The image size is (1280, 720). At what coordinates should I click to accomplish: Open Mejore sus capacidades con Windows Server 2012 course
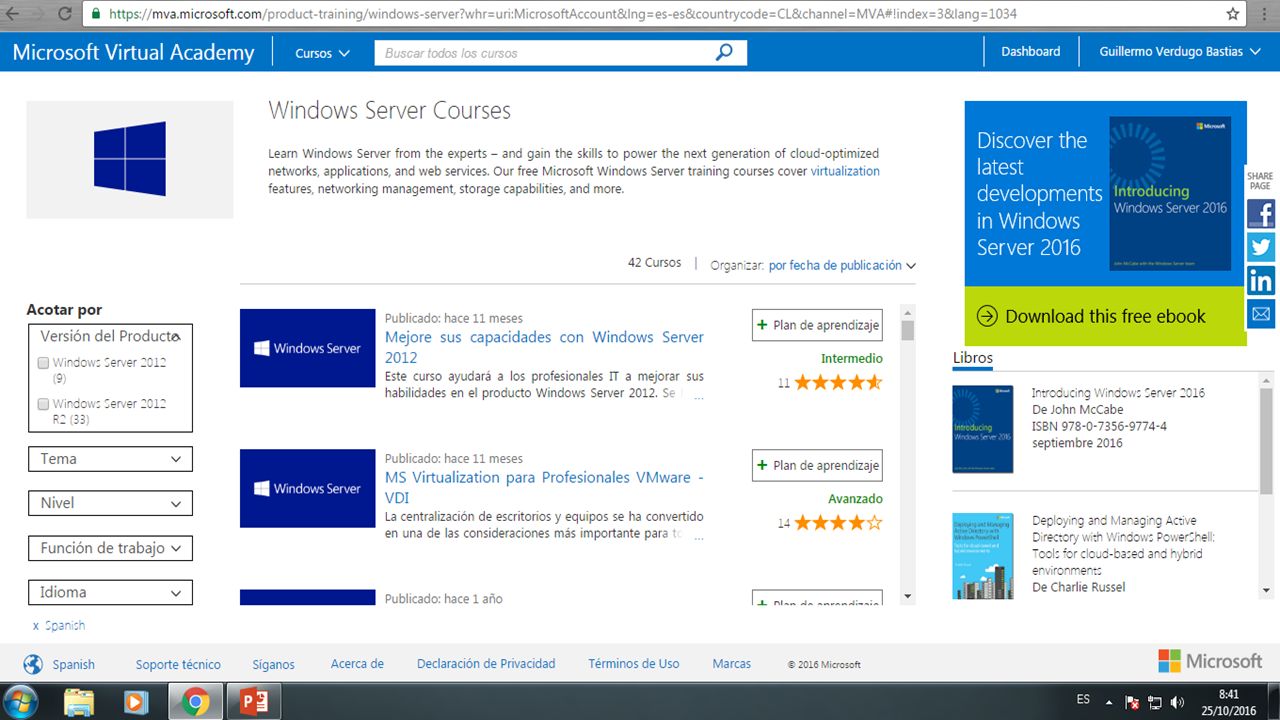tap(544, 347)
